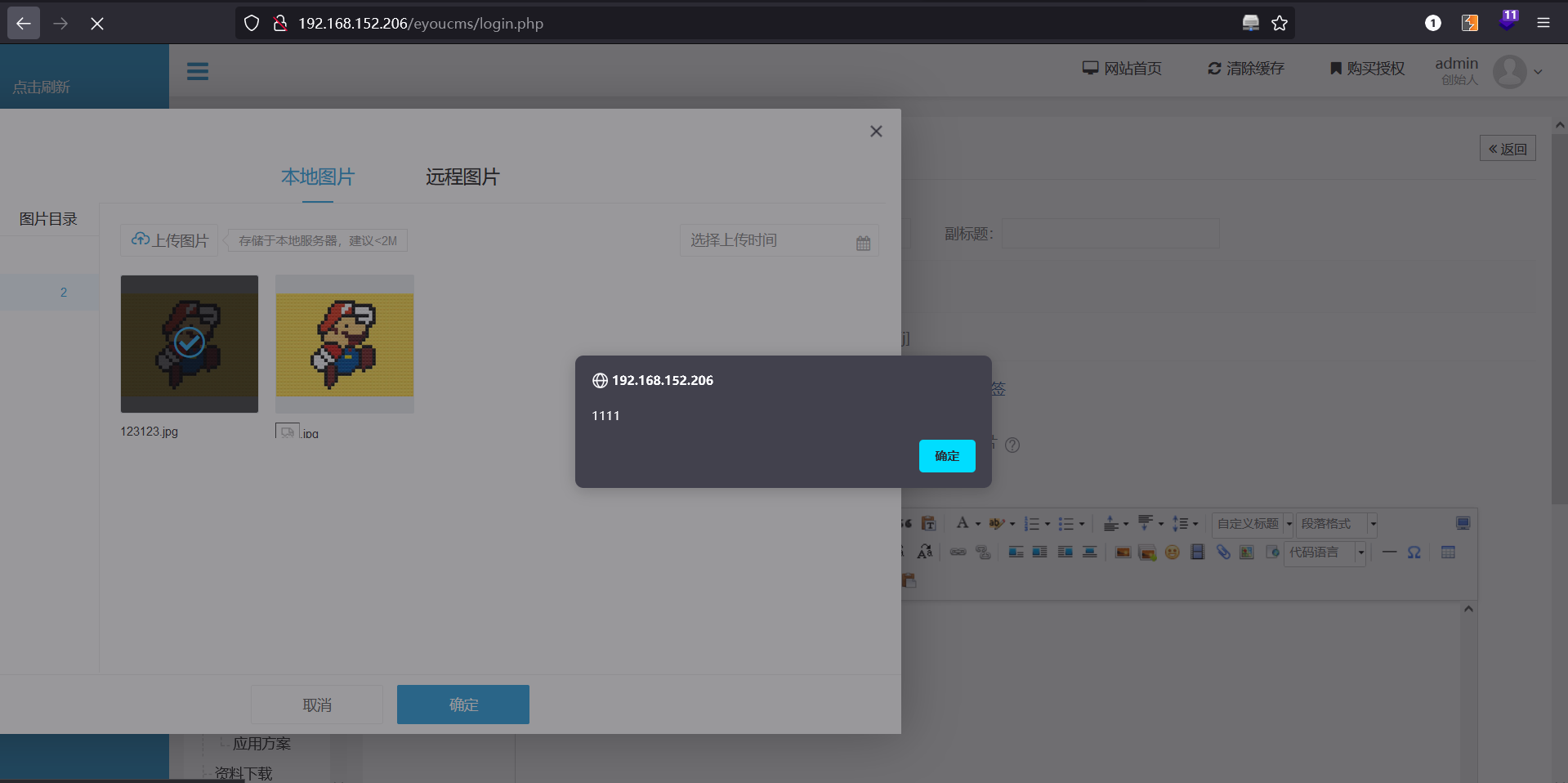Click the hamburger menu toggle icon
Screen dimensions: 1568x783
pyautogui.click(x=198, y=71)
